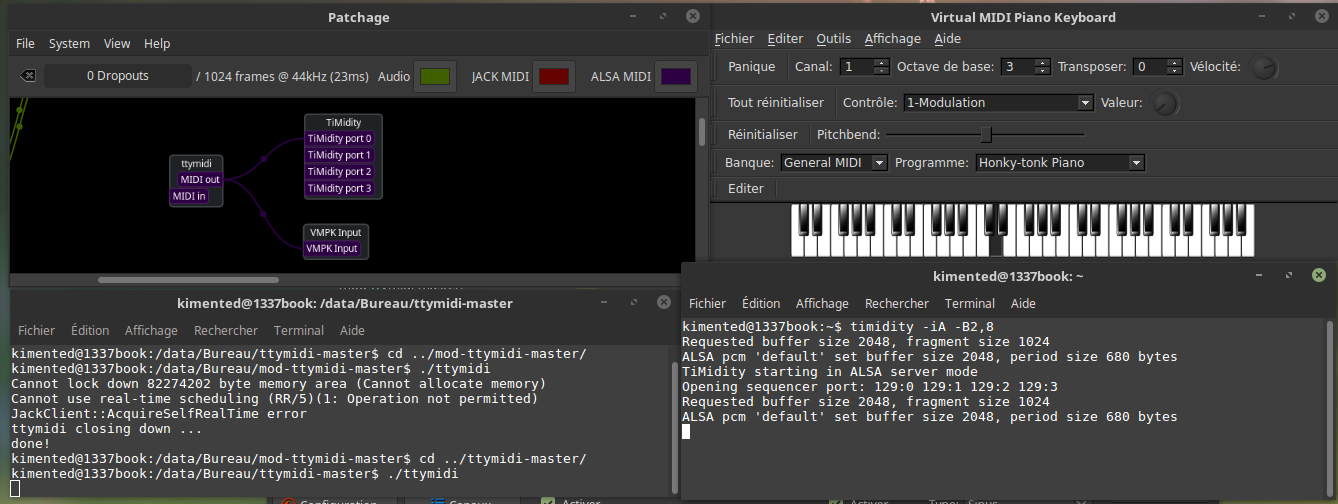Decrease the Octave de base value
The width and height of the screenshot is (1338, 504).
coord(1041,71)
